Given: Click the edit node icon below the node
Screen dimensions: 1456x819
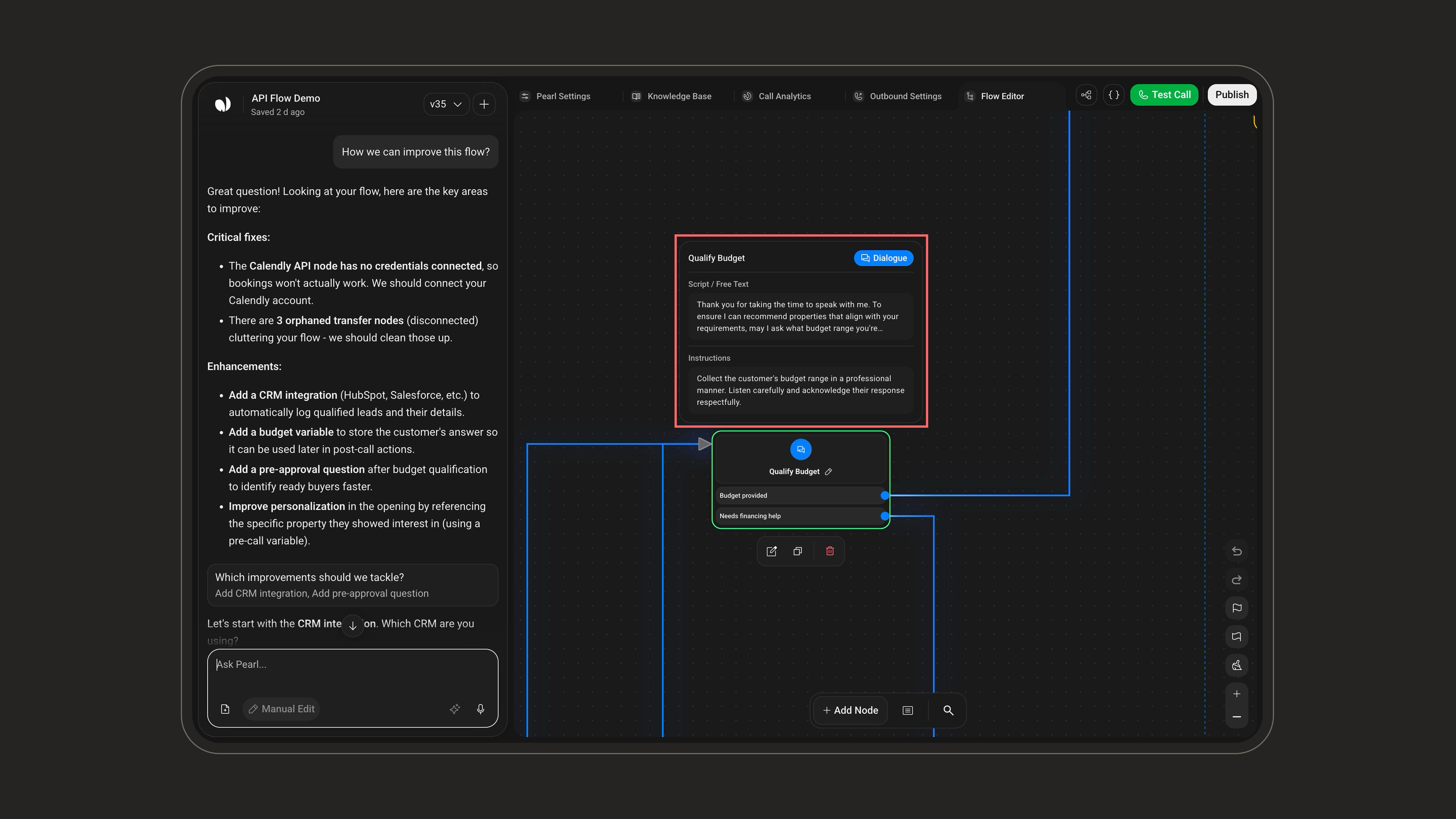Looking at the screenshot, I should [772, 551].
